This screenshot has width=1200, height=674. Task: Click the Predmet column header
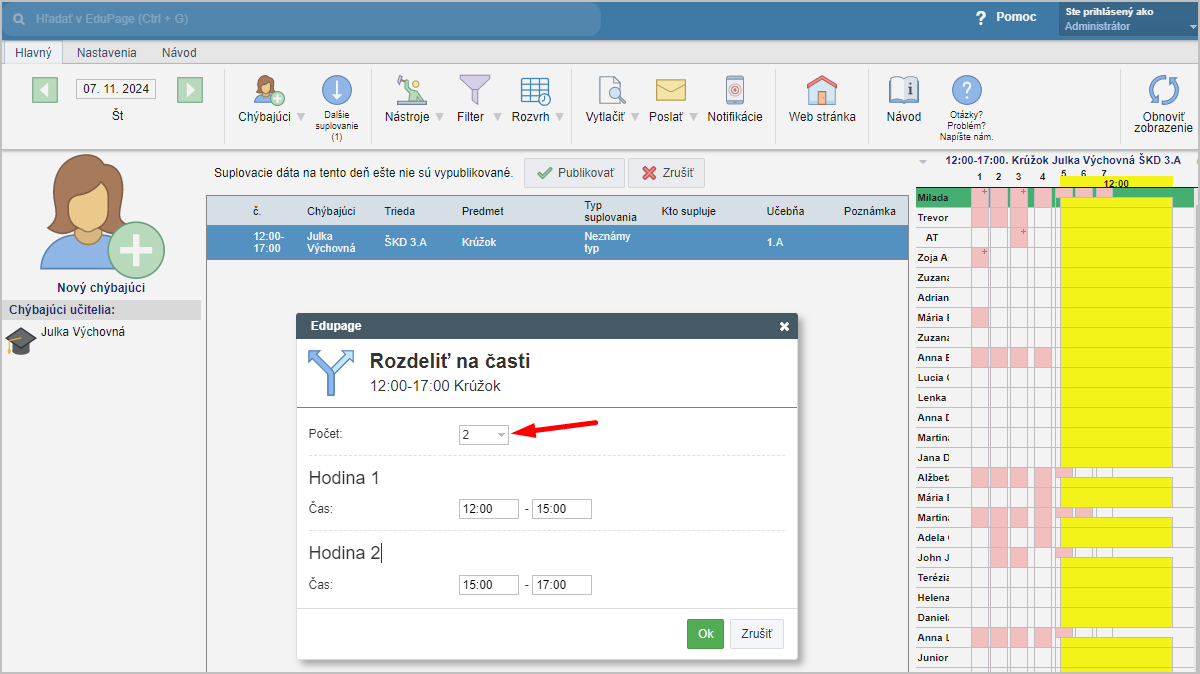pyautogui.click(x=483, y=211)
